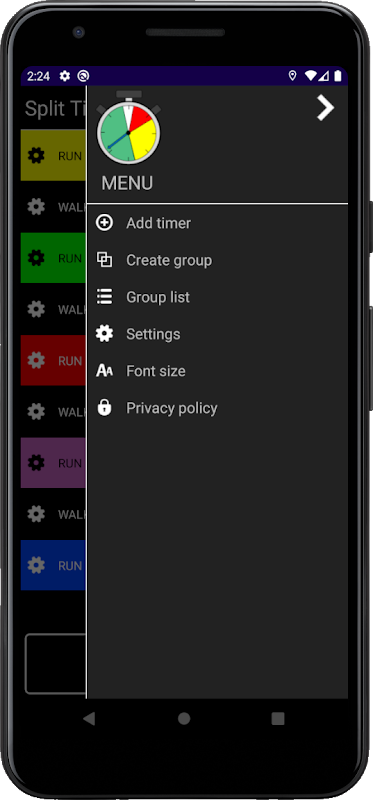This screenshot has width=373, height=800.
Task: Click the overlapping squares Create group icon
Action: pyautogui.click(x=105, y=260)
